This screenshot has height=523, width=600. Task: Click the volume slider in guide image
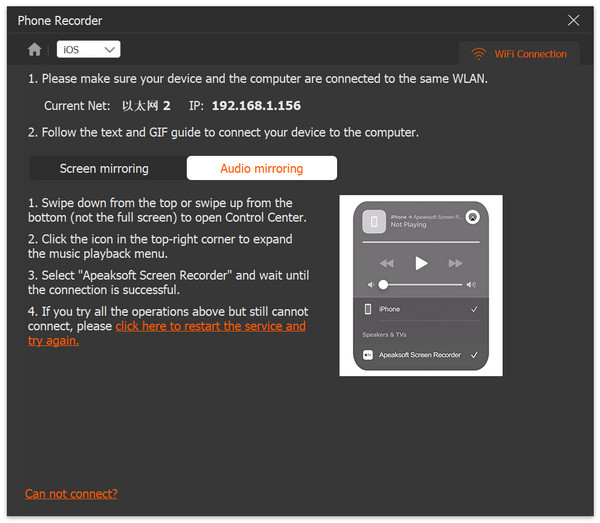click(x=421, y=285)
